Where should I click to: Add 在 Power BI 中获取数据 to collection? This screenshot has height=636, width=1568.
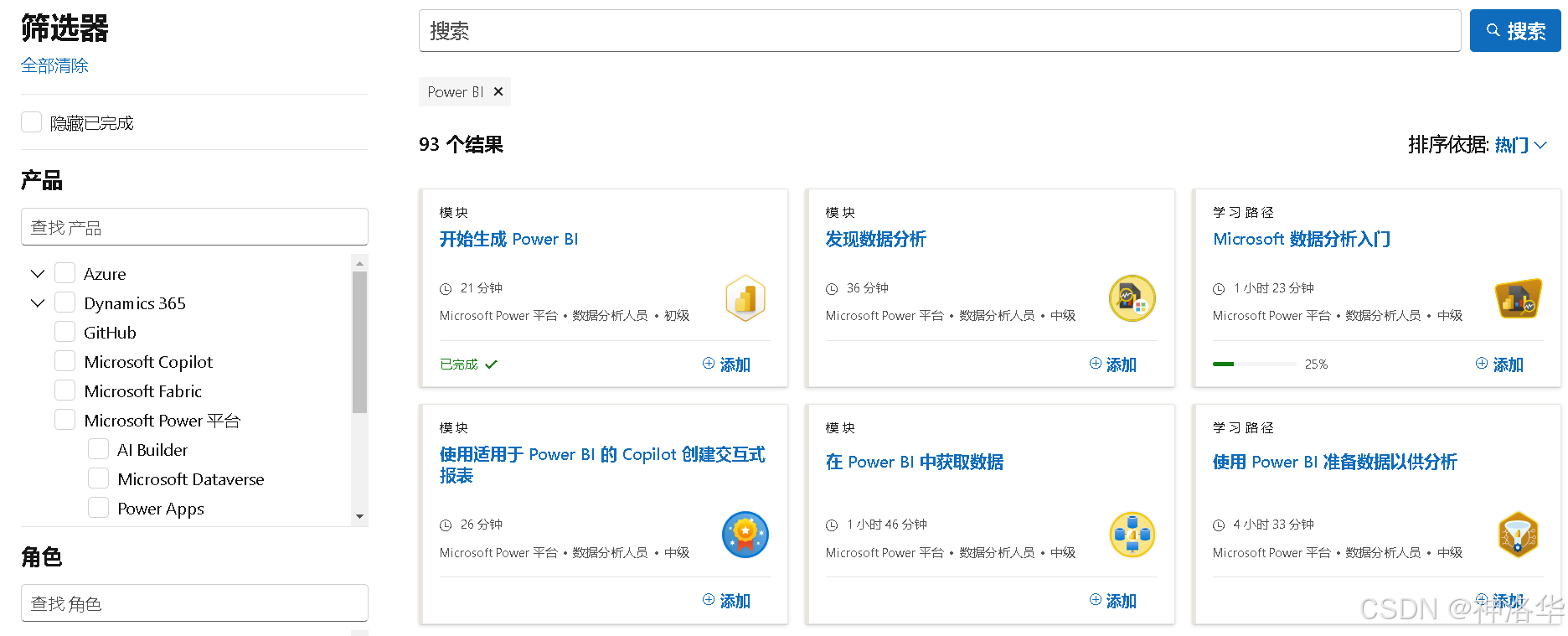(1112, 601)
